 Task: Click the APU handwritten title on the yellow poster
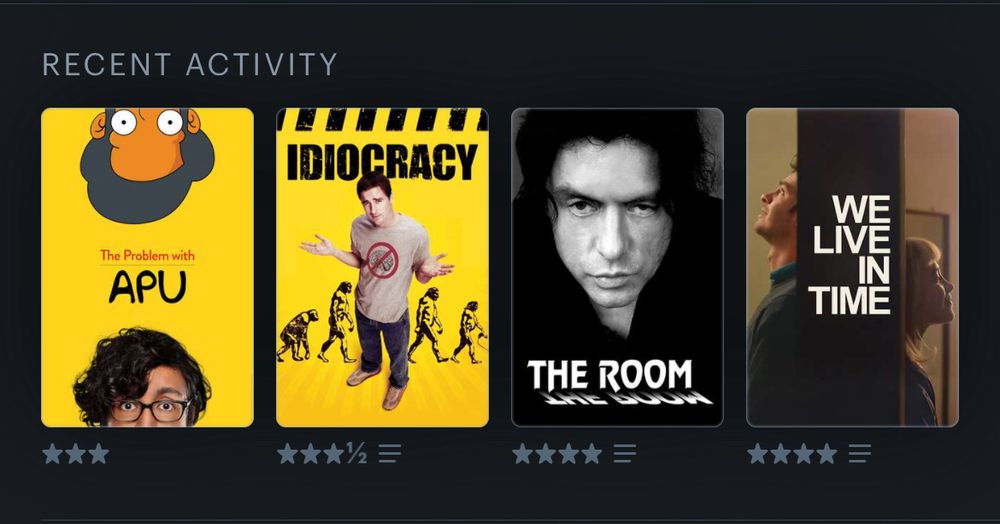point(147,287)
